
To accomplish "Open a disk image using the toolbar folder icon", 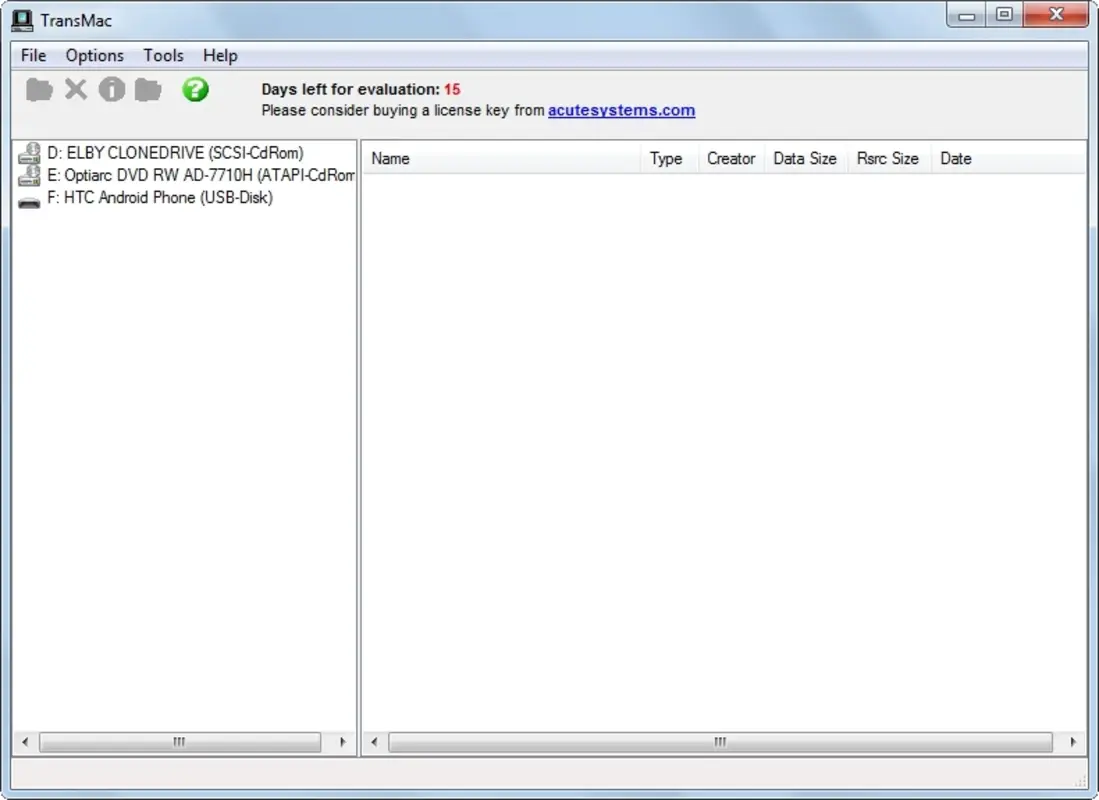I will click(x=38, y=89).
